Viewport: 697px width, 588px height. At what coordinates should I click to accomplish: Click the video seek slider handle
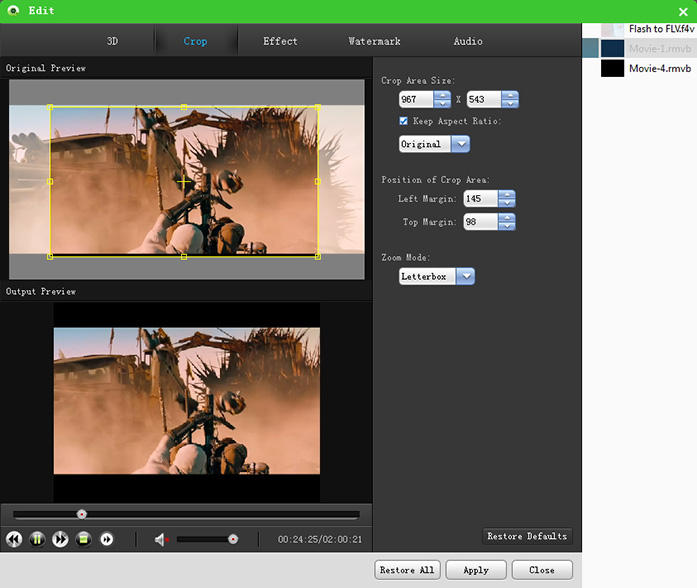pos(82,514)
